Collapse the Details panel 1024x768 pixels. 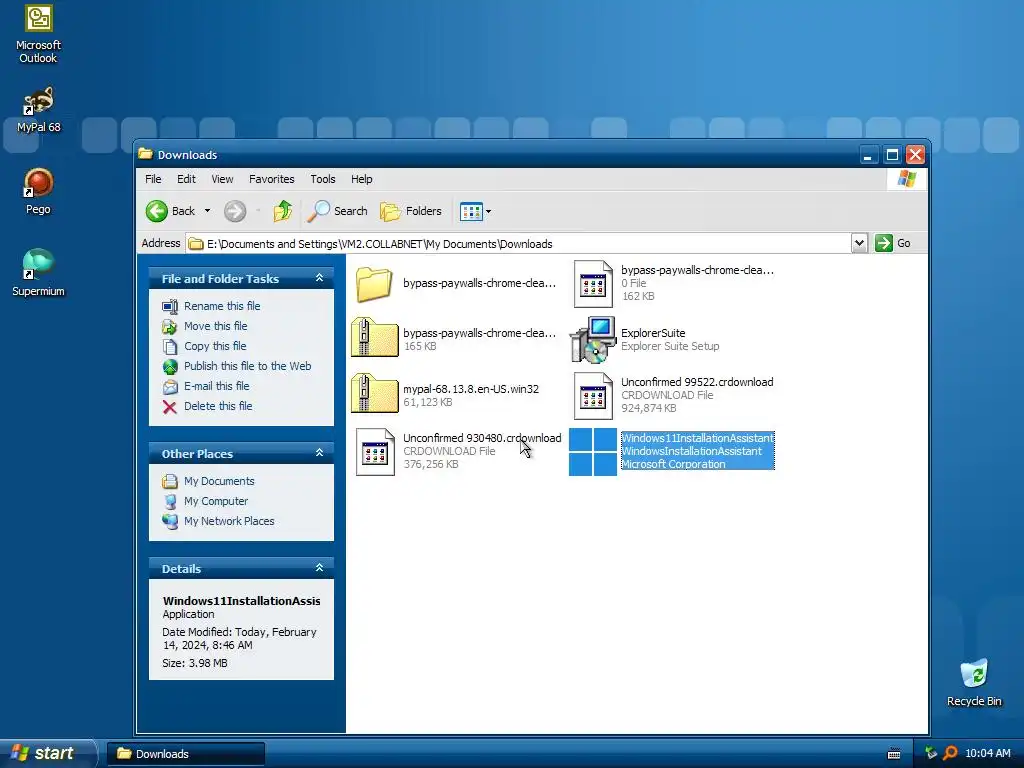point(319,568)
